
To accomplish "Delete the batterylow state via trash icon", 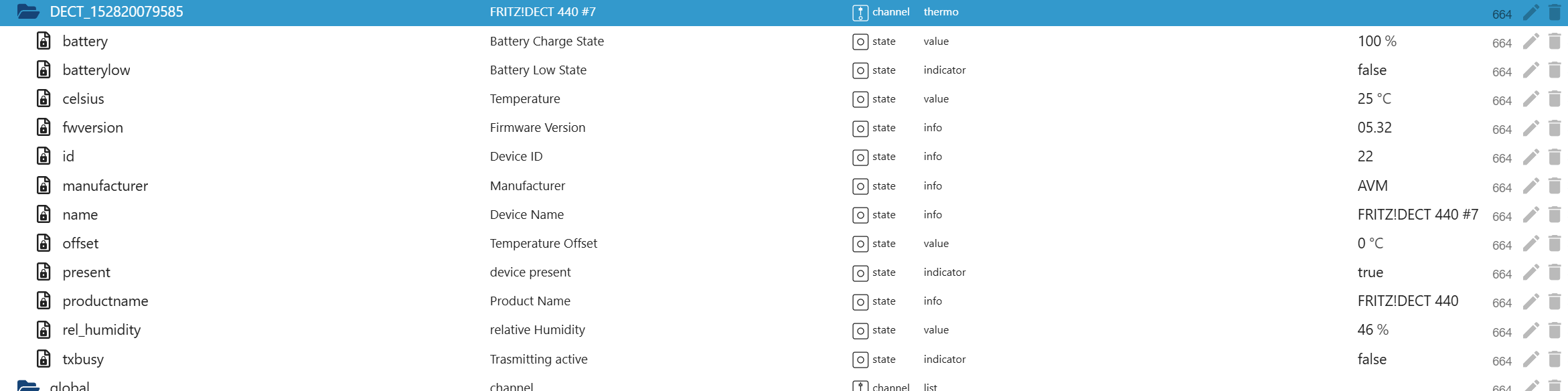I will click(x=1555, y=70).
